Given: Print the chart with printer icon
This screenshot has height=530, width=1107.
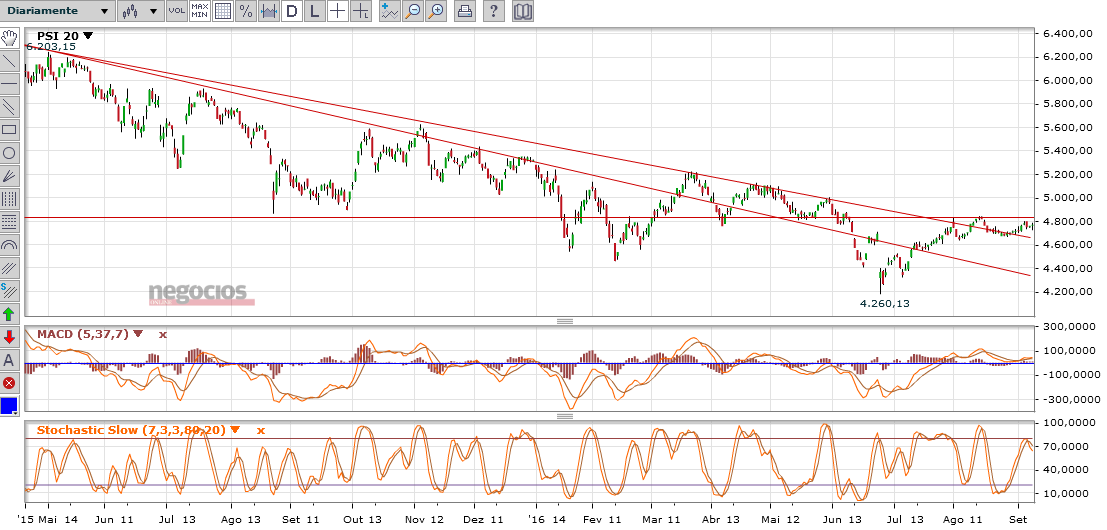Looking at the screenshot, I should click(465, 11).
